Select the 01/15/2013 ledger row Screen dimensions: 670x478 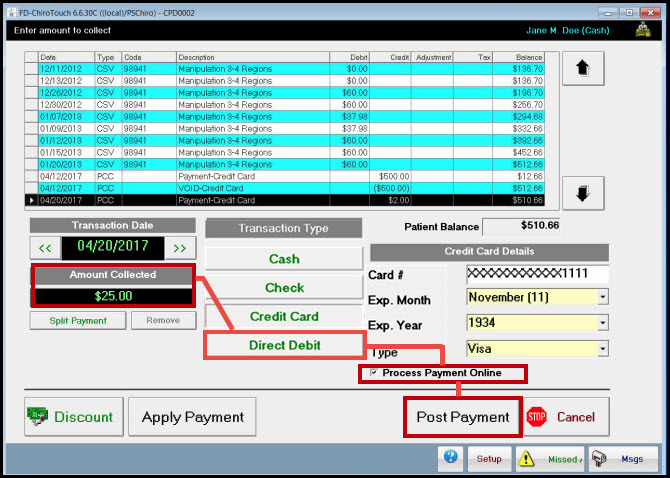click(x=285, y=152)
